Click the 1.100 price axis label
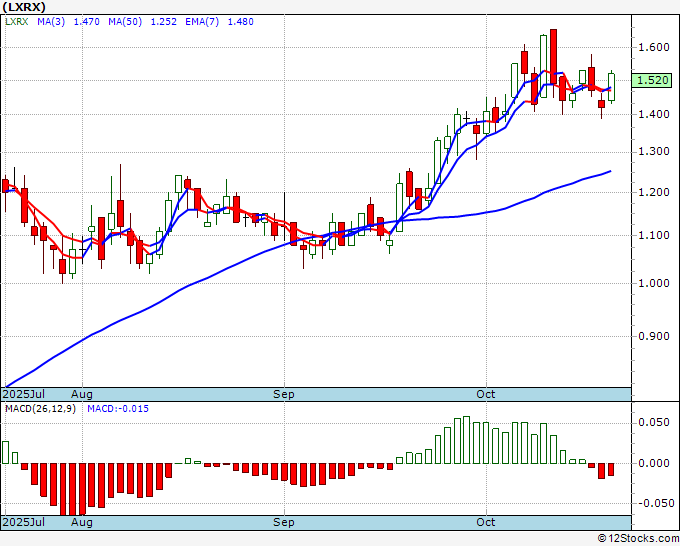Screen dimensions: 680x546 654,235
